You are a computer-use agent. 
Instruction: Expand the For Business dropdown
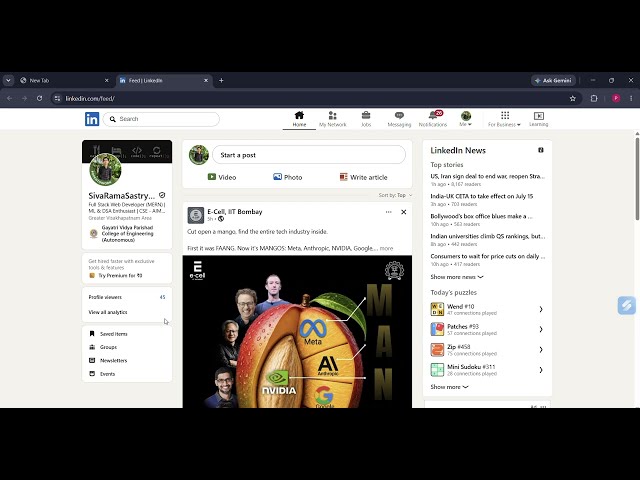[x=504, y=118]
